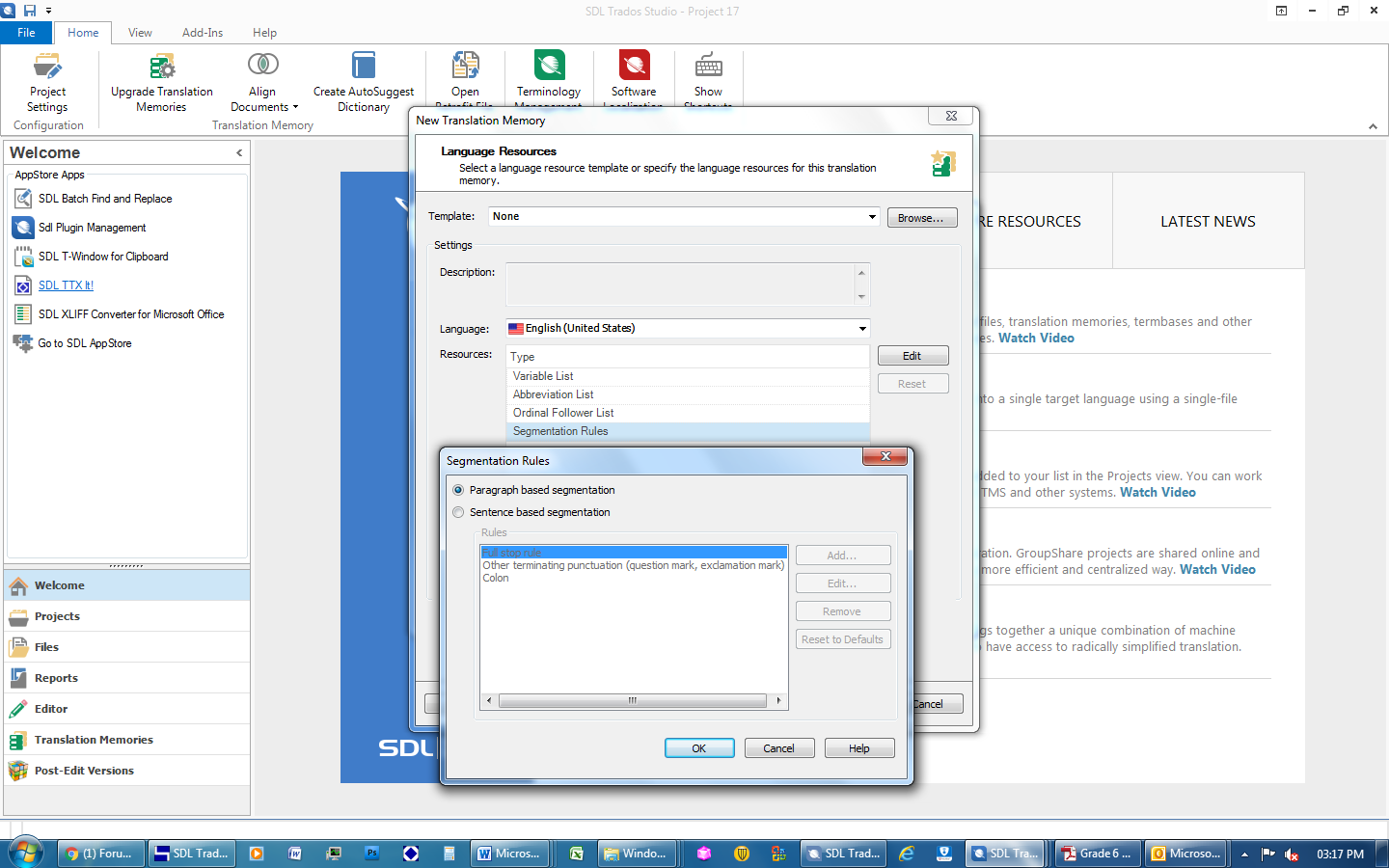
Task: Switch to the Editor view
Action: point(127,709)
